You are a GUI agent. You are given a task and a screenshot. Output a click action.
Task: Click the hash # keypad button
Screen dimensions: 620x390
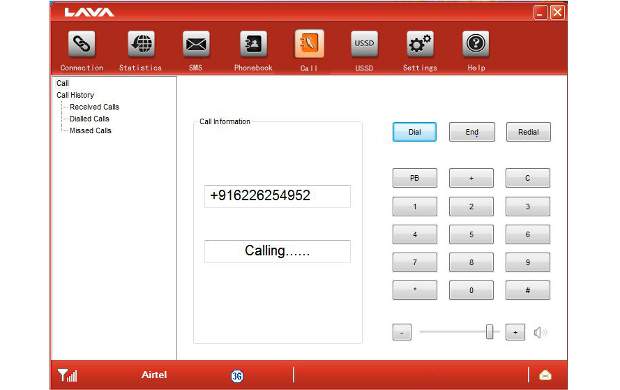527,290
